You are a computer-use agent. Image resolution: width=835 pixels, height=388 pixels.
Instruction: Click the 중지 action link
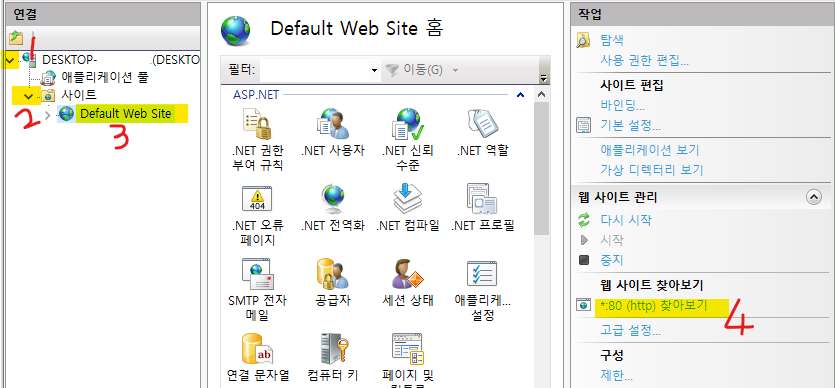(x=611, y=260)
